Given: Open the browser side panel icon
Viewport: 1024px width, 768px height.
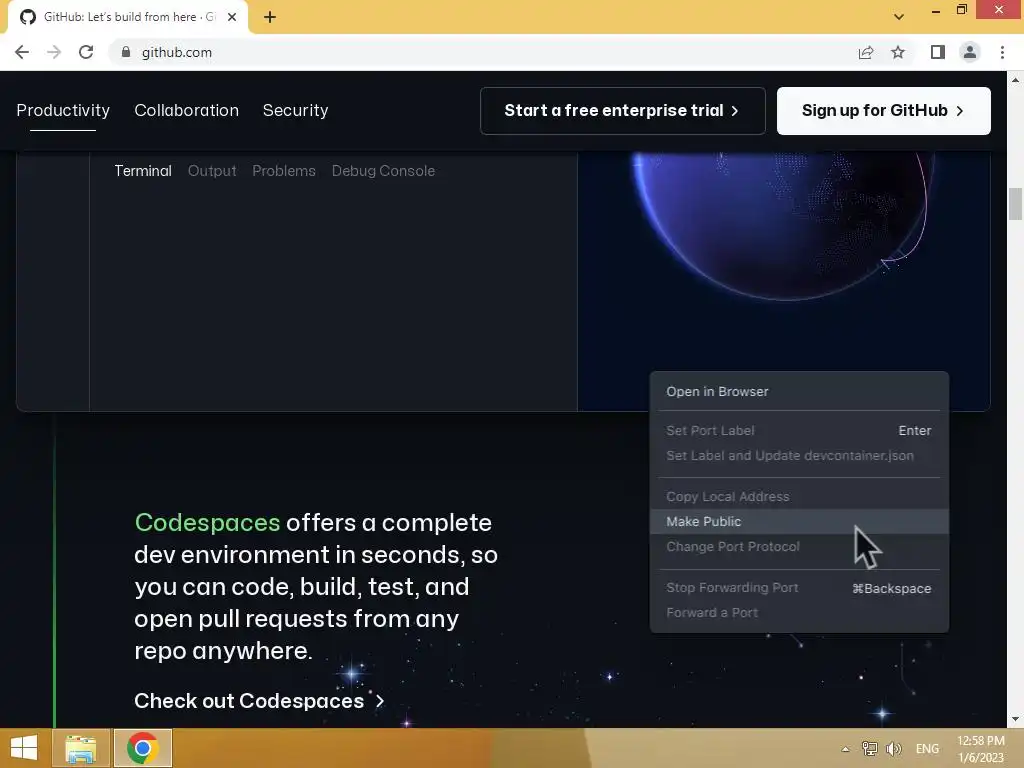Looking at the screenshot, I should tap(938, 52).
